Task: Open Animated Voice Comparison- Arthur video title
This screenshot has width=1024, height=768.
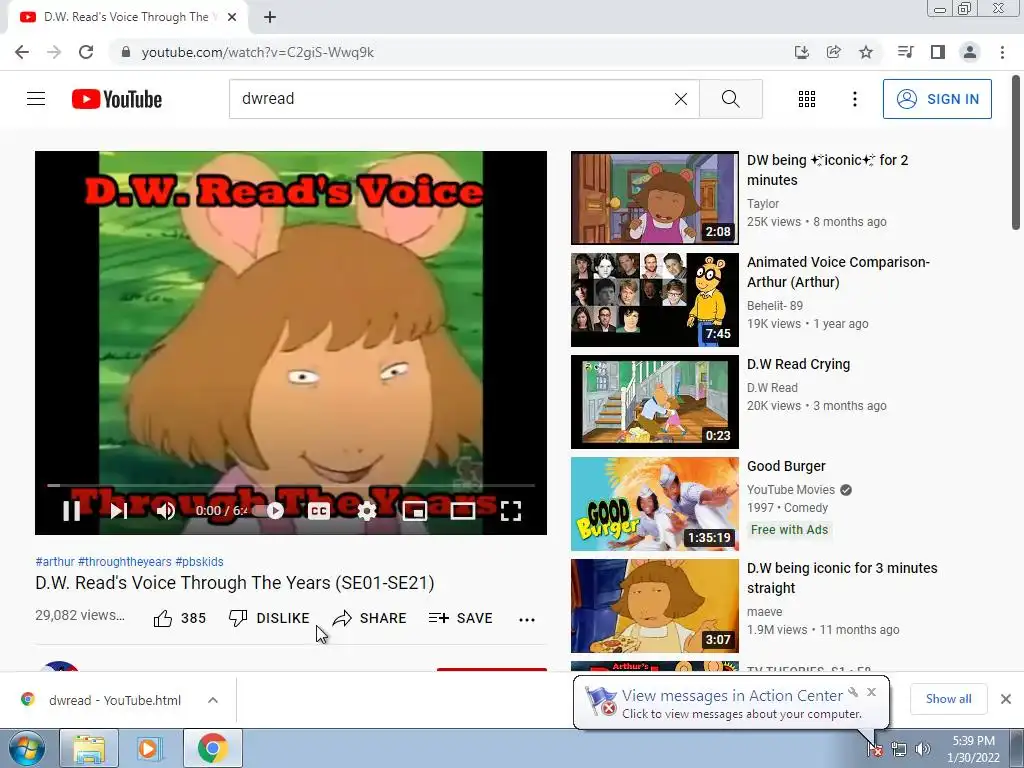Action: tap(839, 272)
